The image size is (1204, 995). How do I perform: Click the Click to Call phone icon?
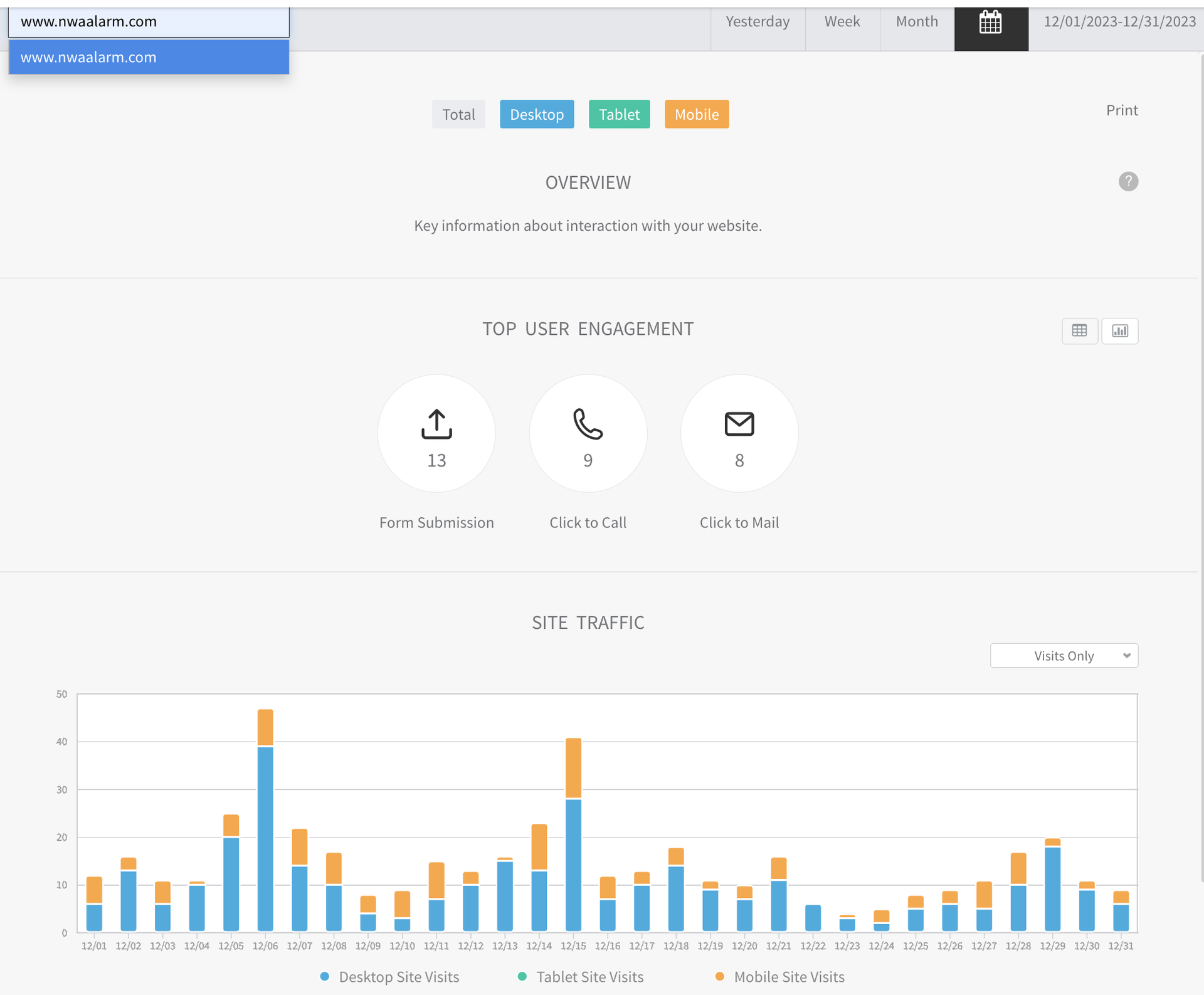pyautogui.click(x=588, y=424)
